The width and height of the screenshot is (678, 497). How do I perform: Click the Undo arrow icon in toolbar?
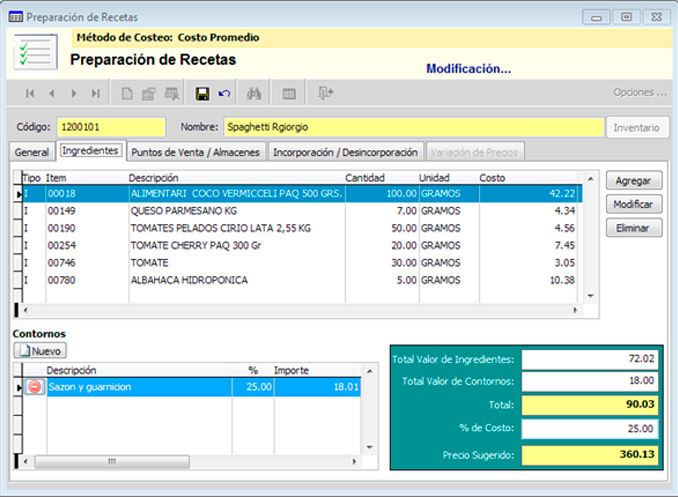click(x=224, y=93)
